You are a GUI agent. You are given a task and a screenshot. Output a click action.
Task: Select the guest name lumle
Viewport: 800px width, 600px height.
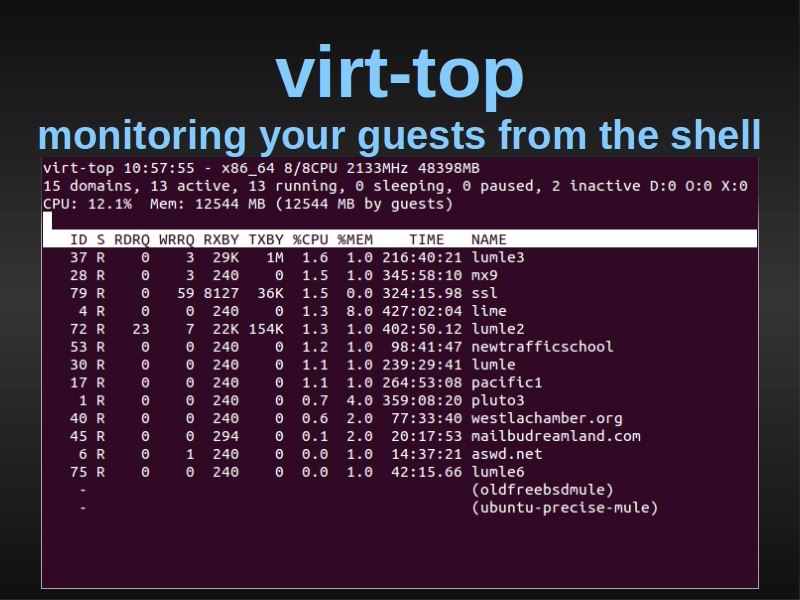coord(493,365)
